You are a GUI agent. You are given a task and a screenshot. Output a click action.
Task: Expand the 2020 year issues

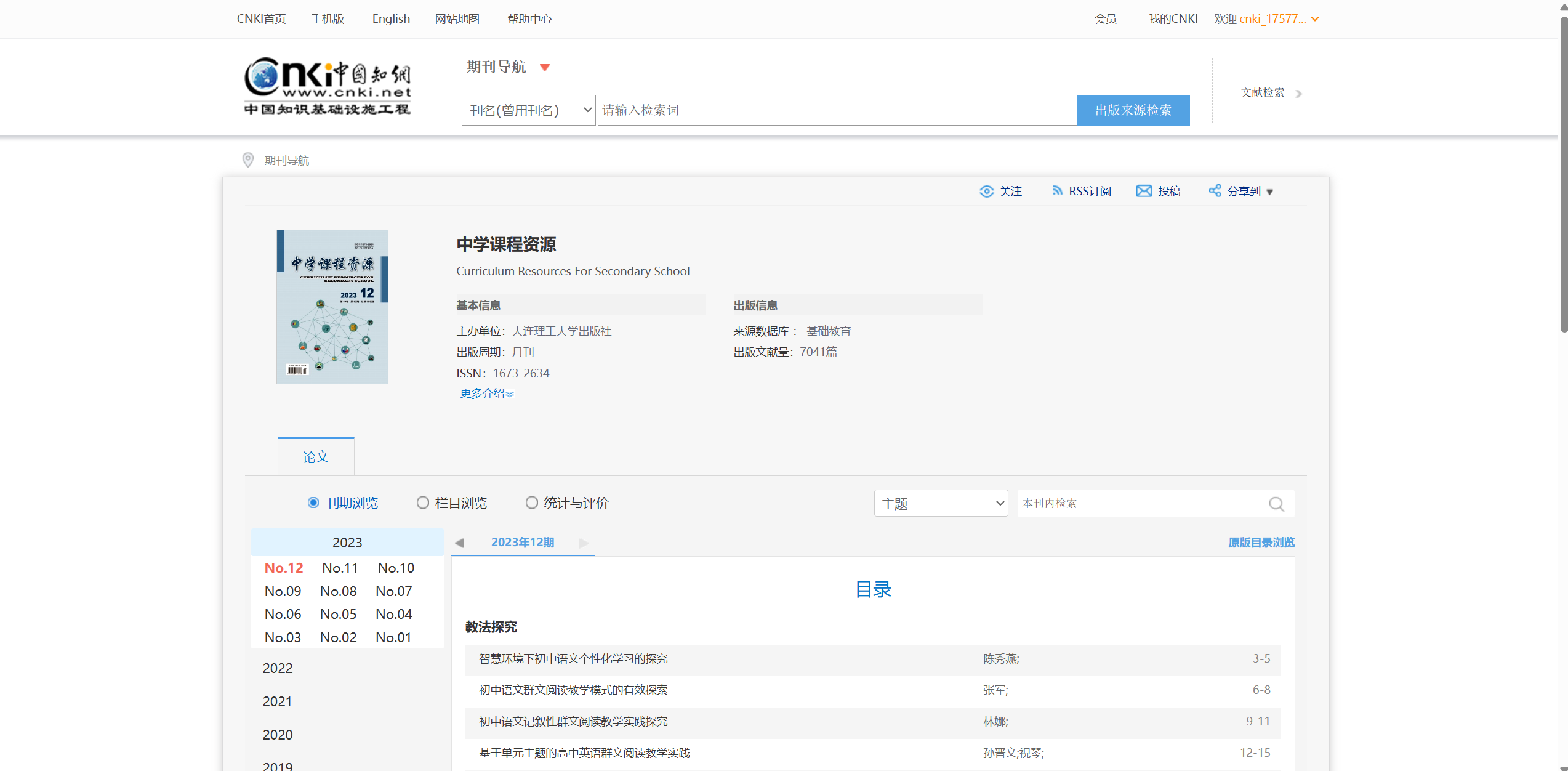(x=278, y=735)
